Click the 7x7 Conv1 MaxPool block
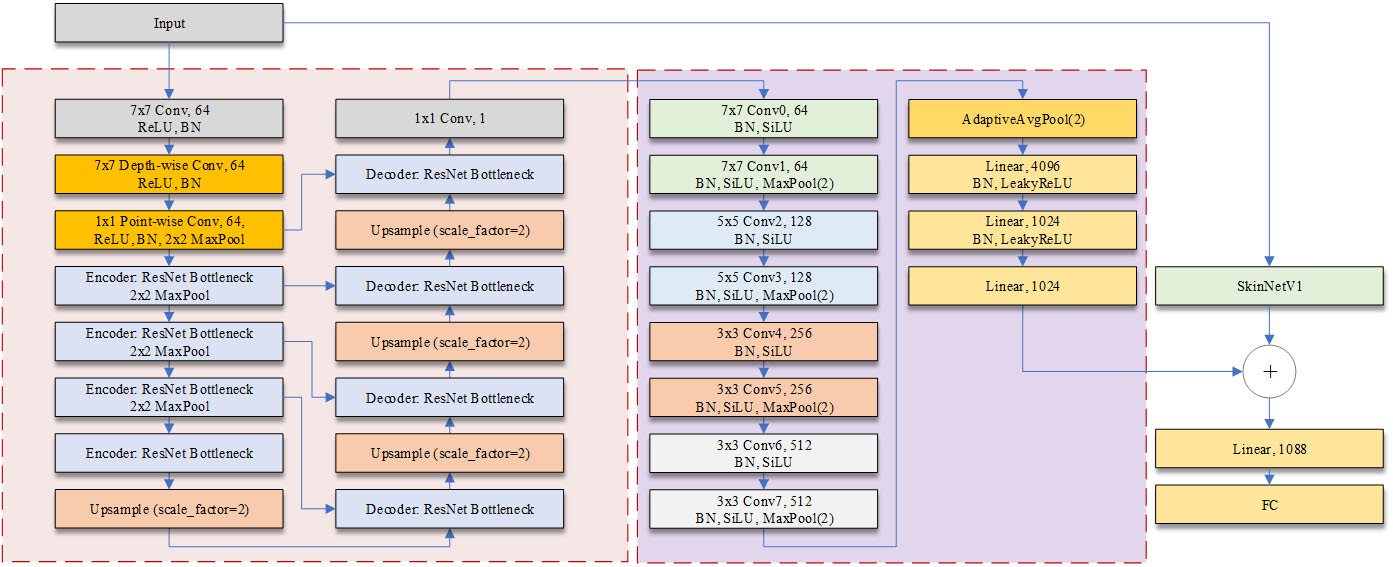The height and width of the screenshot is (567, 1393). 764,174
